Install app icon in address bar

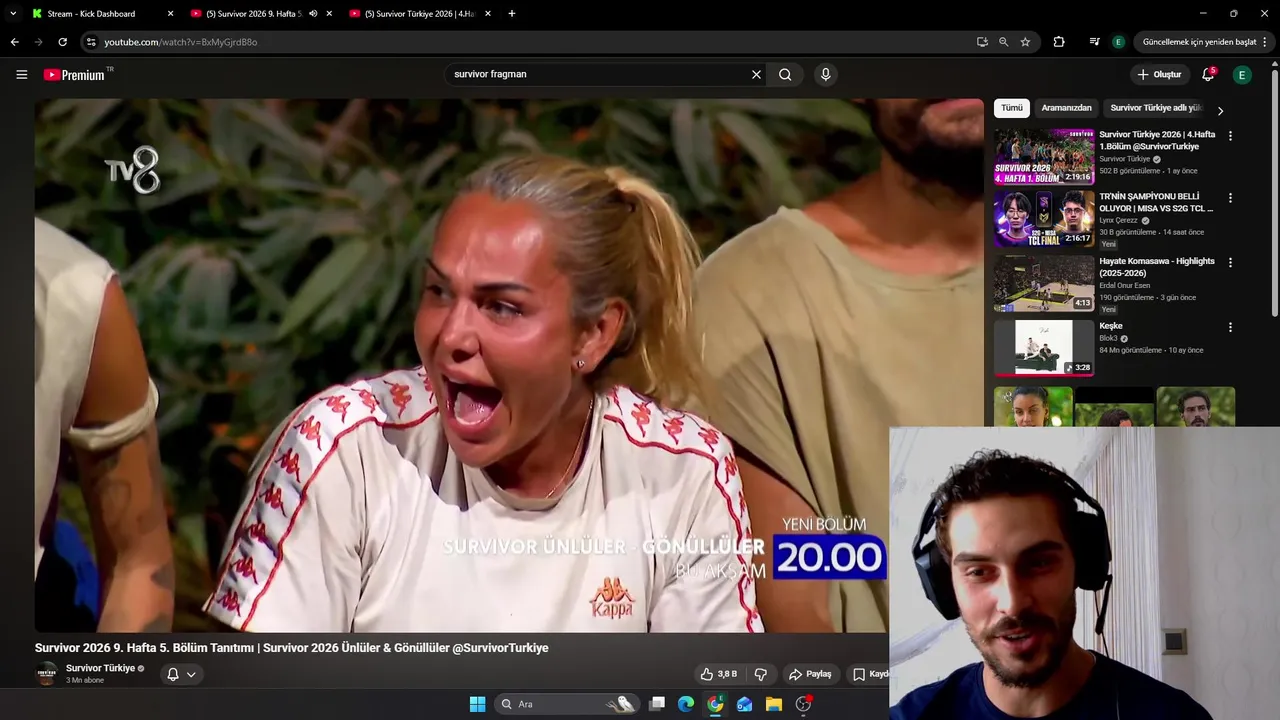click(x=982, y=42)
